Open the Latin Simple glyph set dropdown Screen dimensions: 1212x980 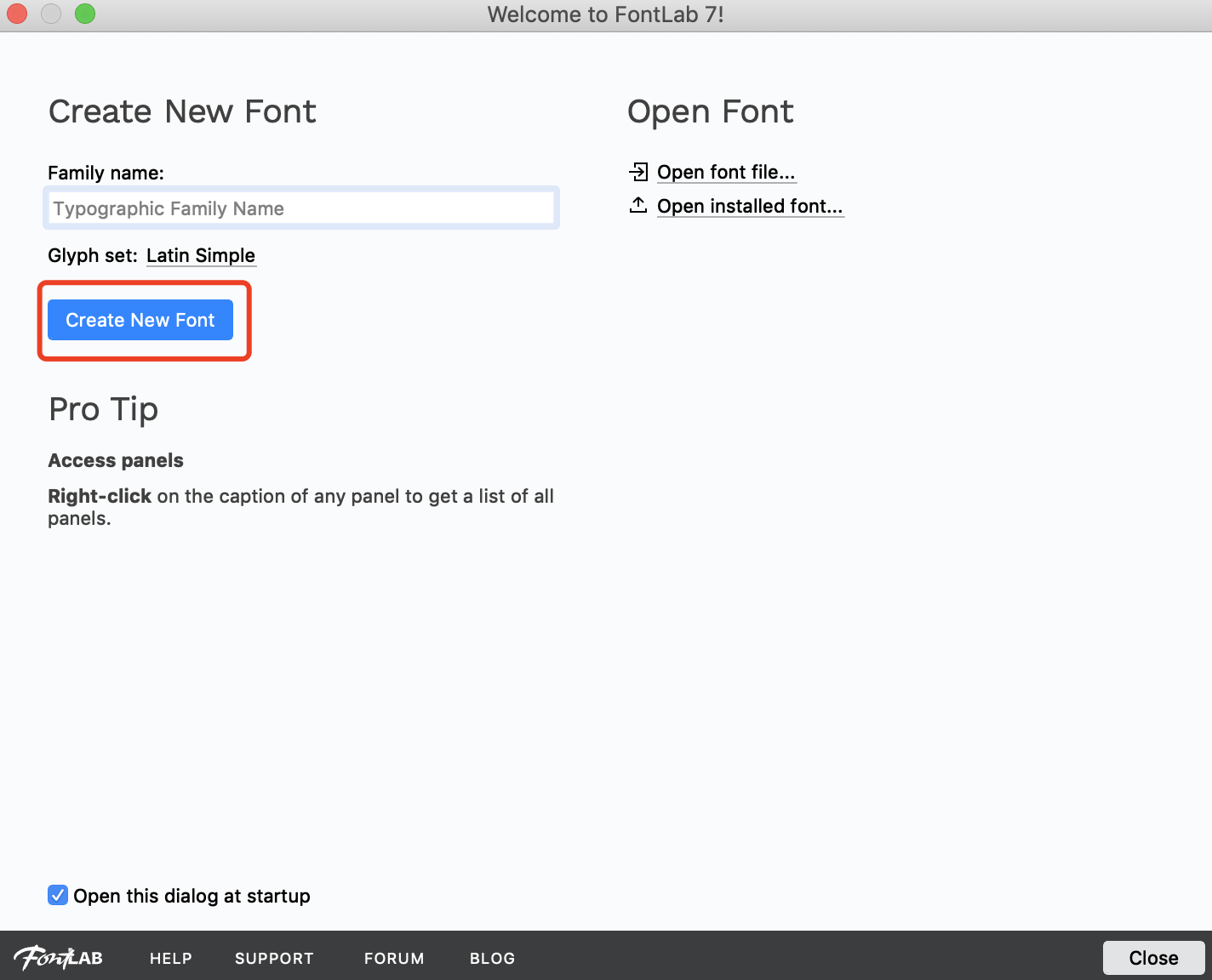[201, 256]
